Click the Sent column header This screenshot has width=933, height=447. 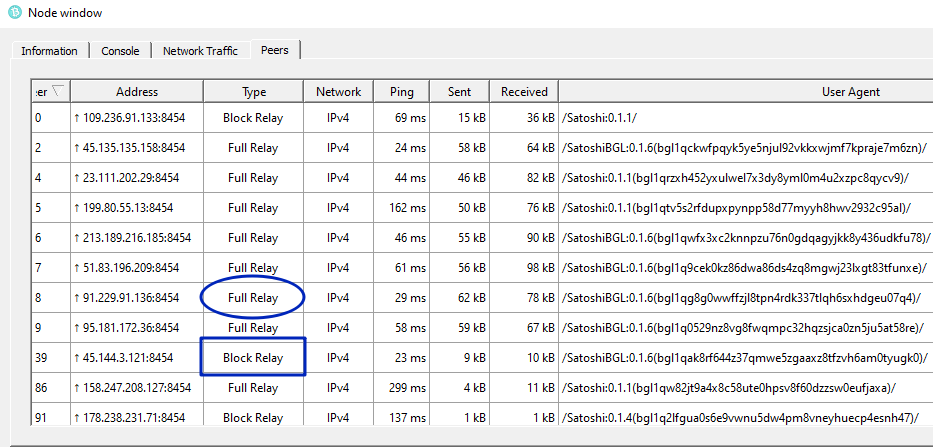tap(459, 92)
